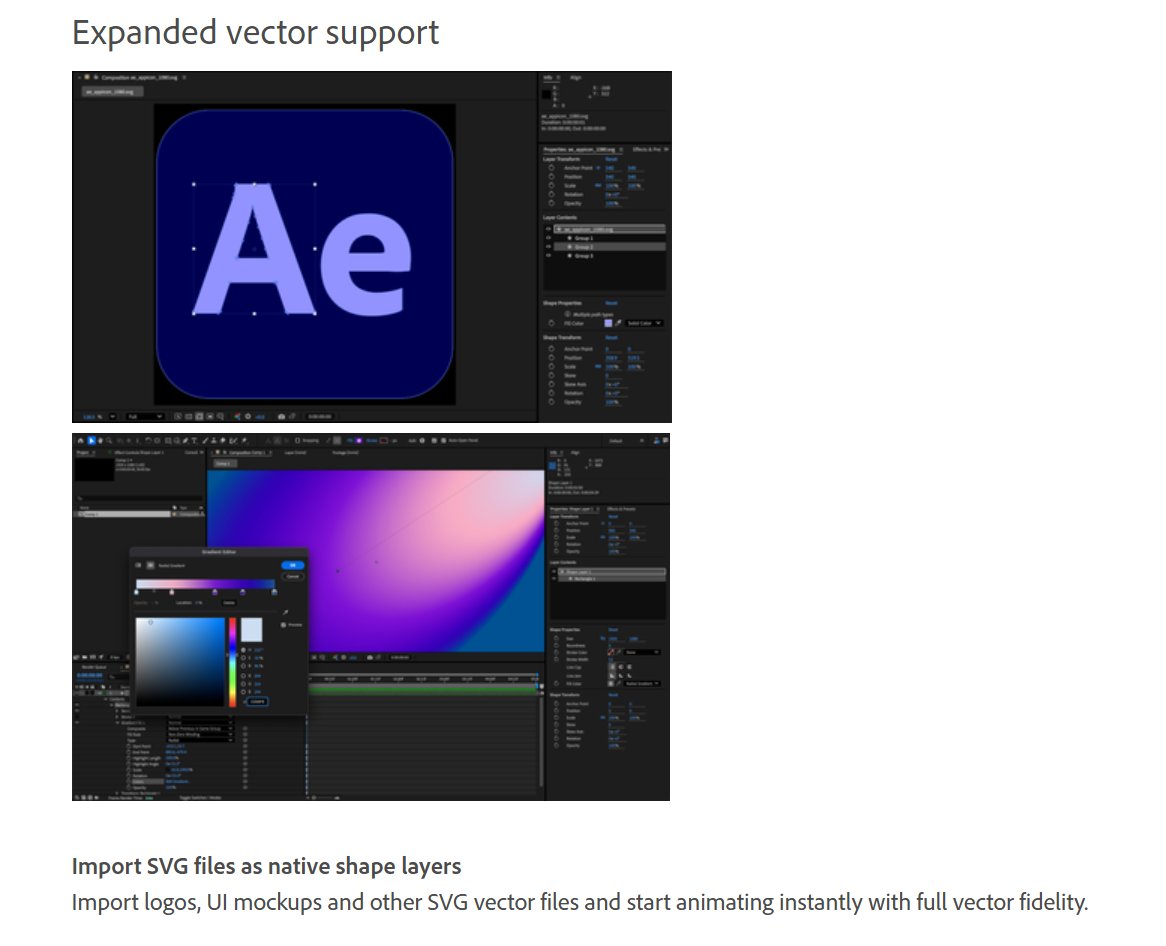Click the Fill Color swatch in Ae logo screenshot
The height and width of the screenshot is (946, 1166).
point(608,323)
